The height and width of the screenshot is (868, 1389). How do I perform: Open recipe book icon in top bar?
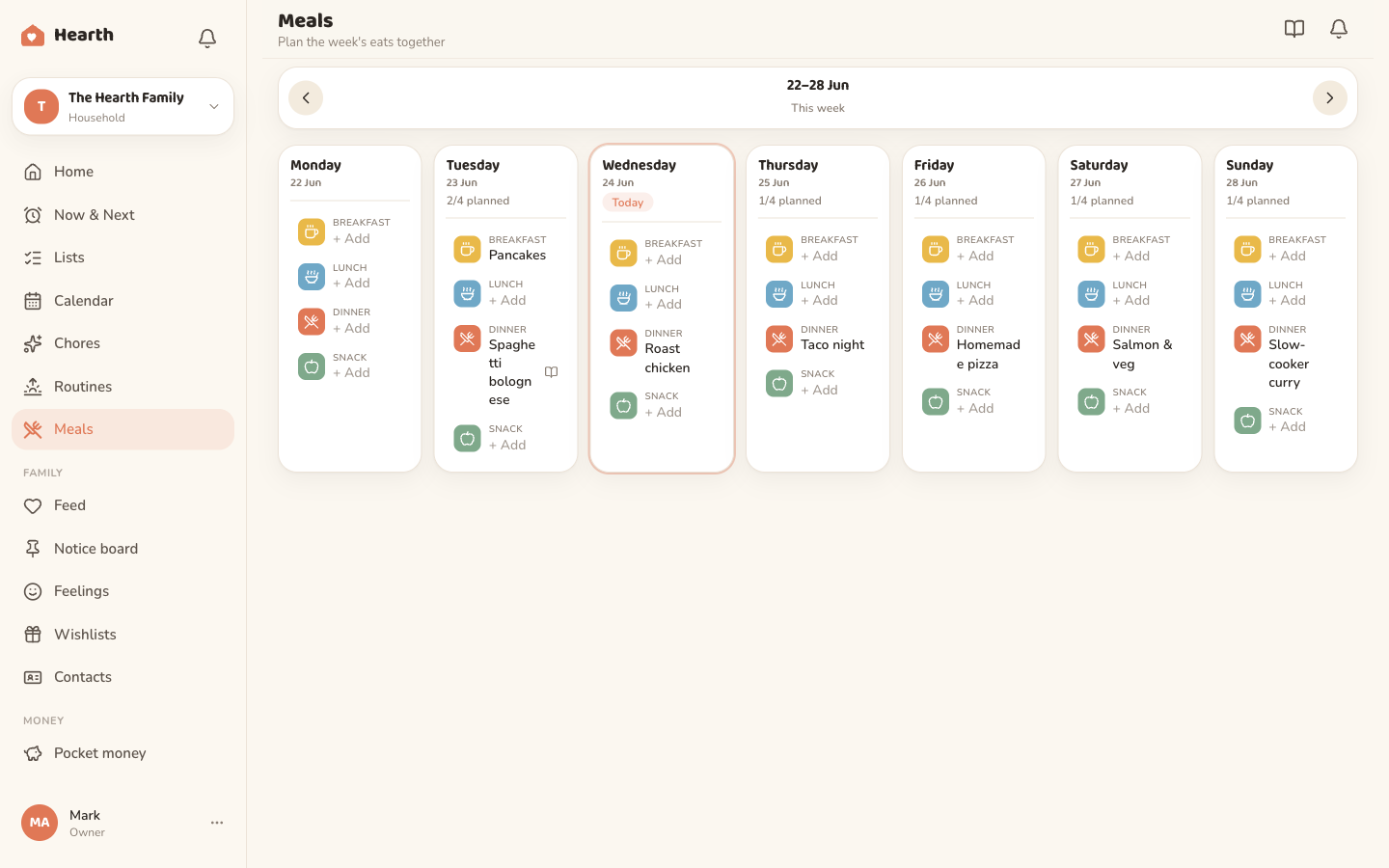coord(1294,29)
